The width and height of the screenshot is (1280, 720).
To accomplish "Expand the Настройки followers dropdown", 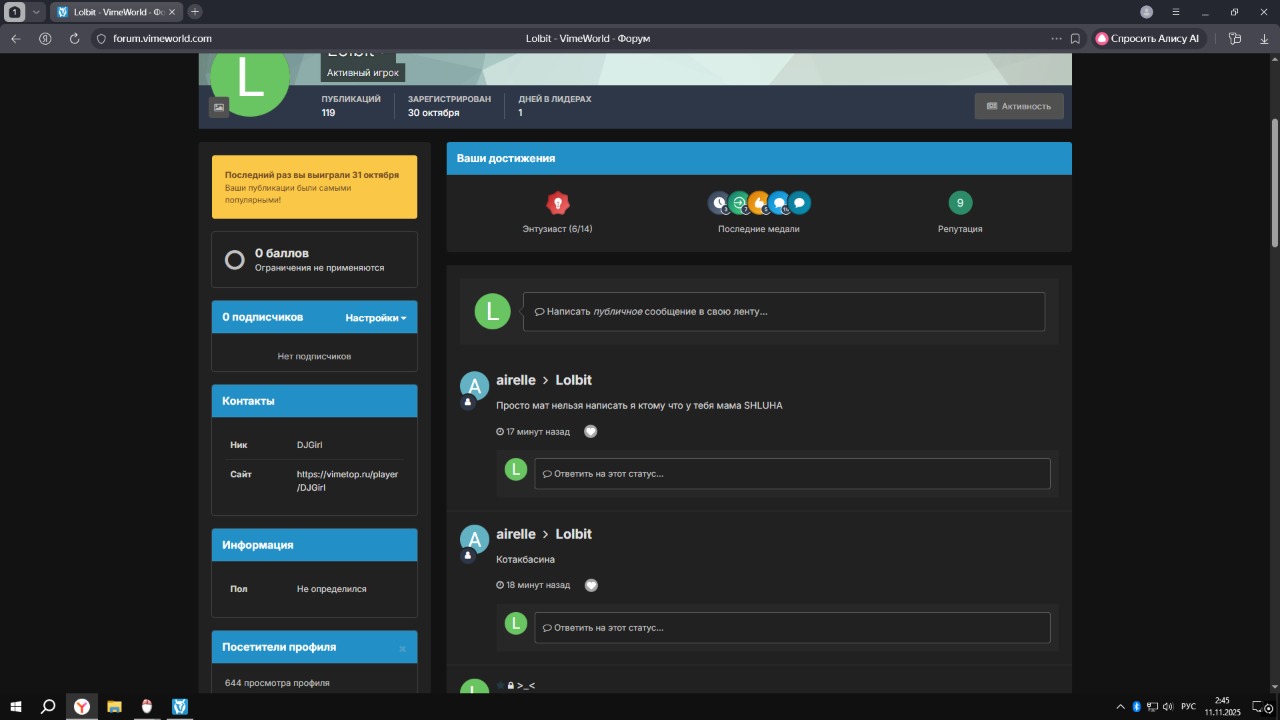I will 375,318.
